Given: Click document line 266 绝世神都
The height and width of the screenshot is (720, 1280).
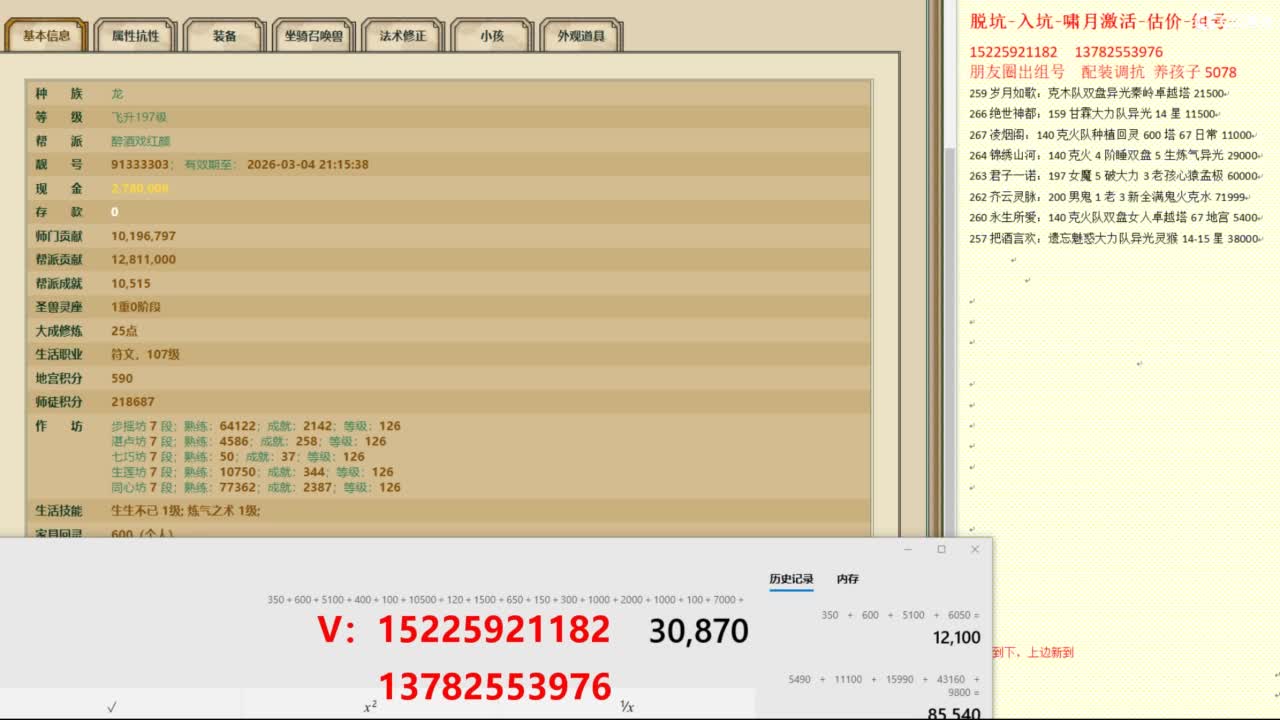Looking at the screenshot, I should coord(1092,114).
